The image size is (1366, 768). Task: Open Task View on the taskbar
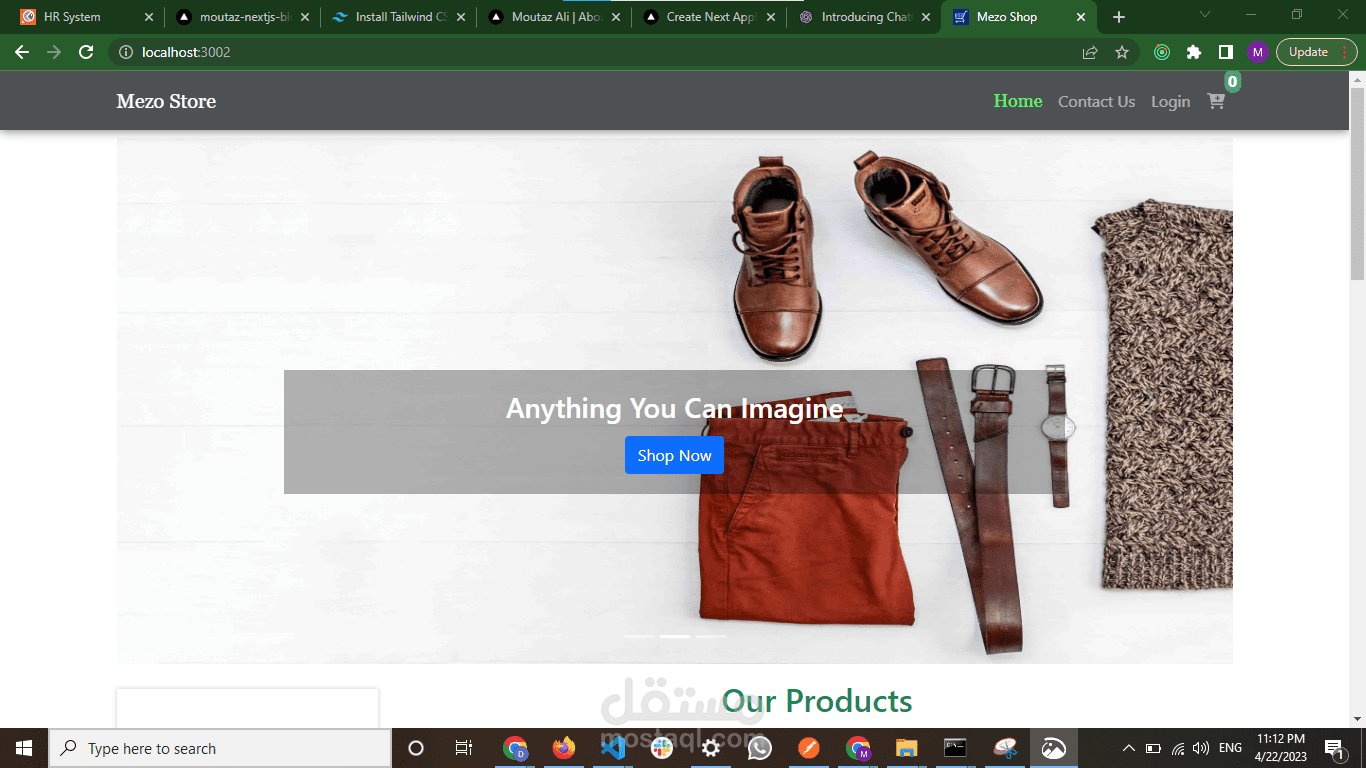(x=464, y=748)
